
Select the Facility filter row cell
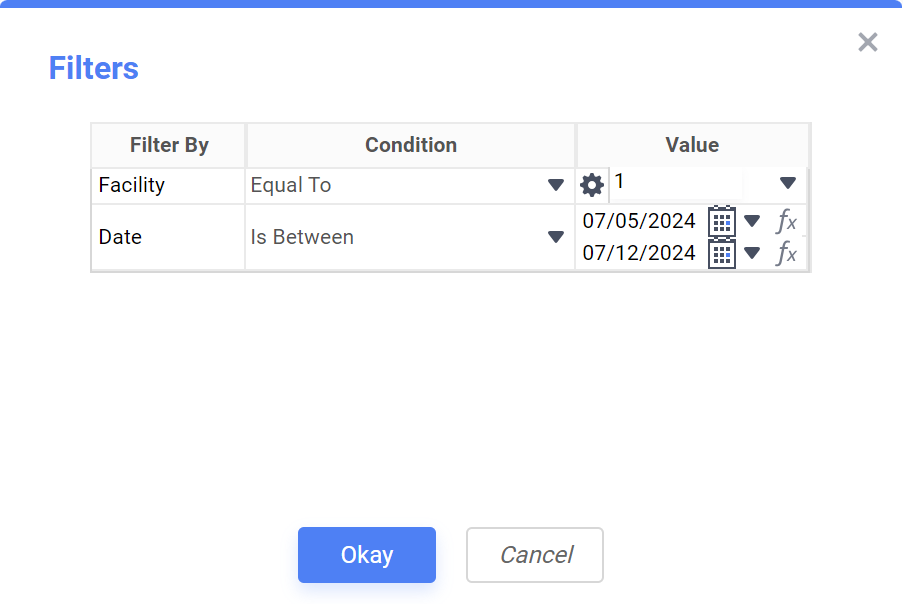click(x=168, y=185)
